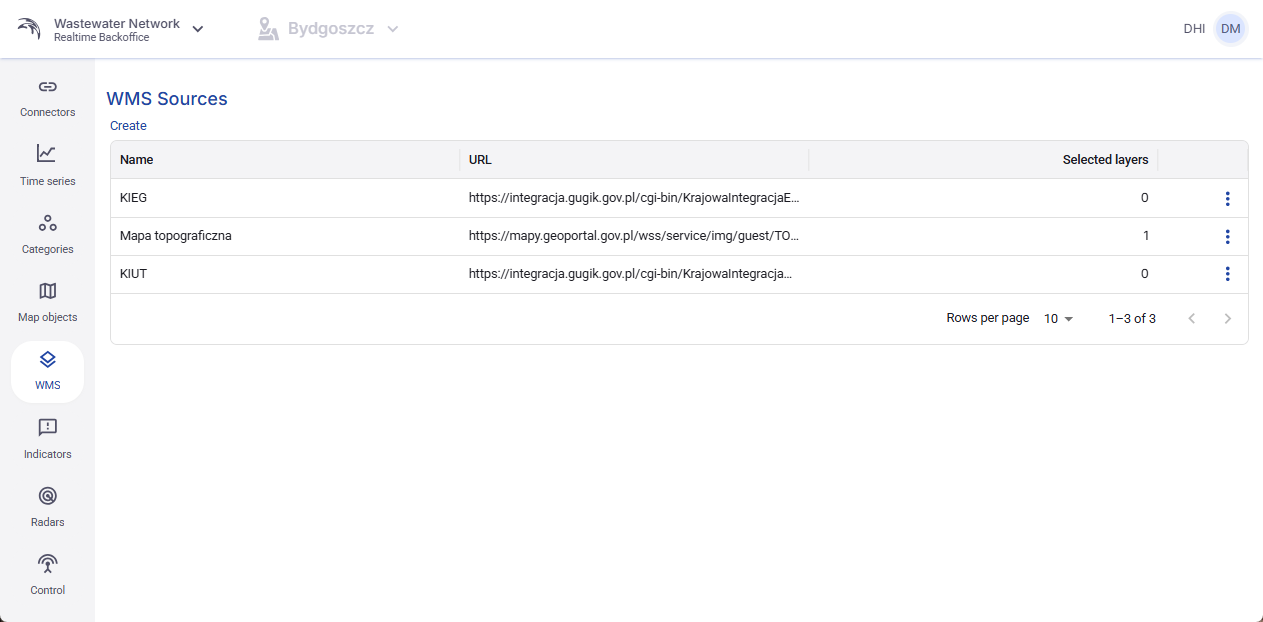This screenshot has width=1263, height=622.
Task: Select the WMS layers sidebar item
Action: point(47,371)
